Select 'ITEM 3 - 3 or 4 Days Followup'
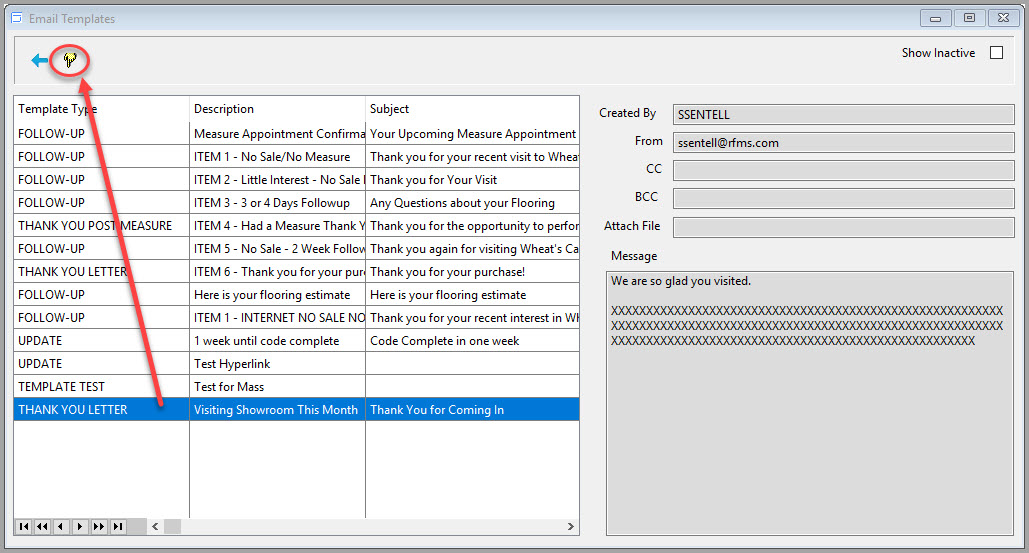Viewport: 1029px width, 553px height. click(x=297, y=203)
